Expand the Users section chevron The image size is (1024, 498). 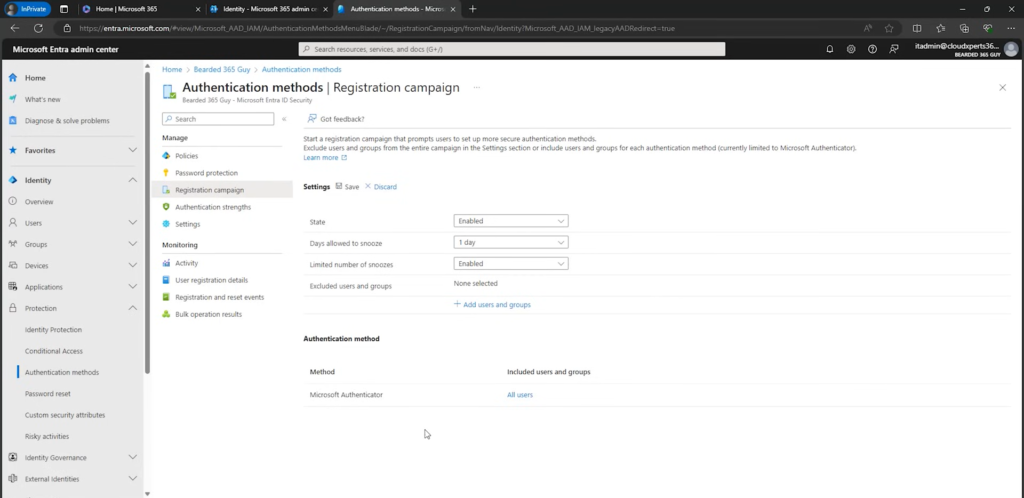pyautogui.click(x=133, y=223)
